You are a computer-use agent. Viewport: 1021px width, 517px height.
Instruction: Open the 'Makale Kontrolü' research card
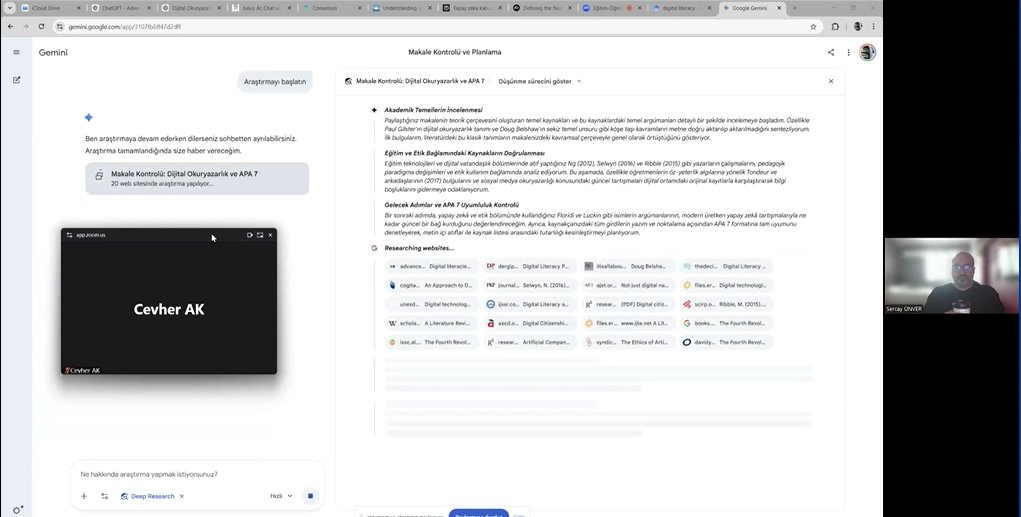(x=197, y=178)
